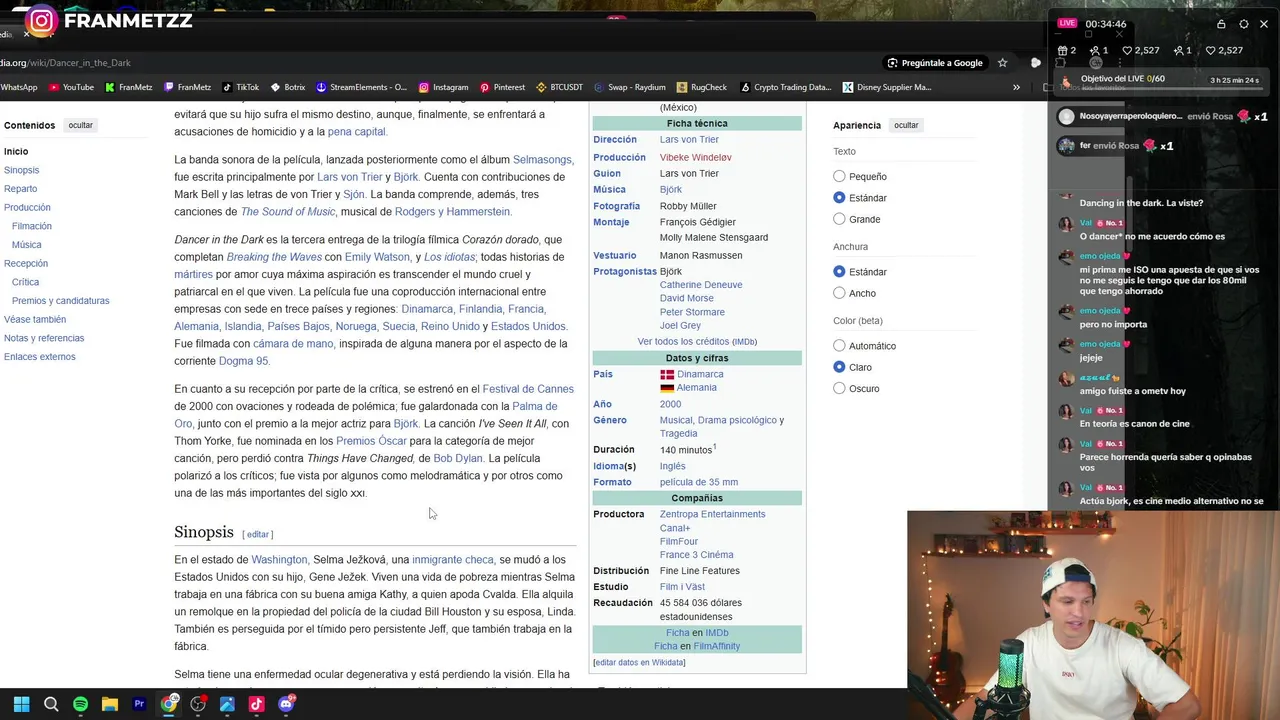The width and height of the screenshot is (1280, 720).
Task: Open Catherine Deneuve link in infobox
Action: click(x=701, y=285)
